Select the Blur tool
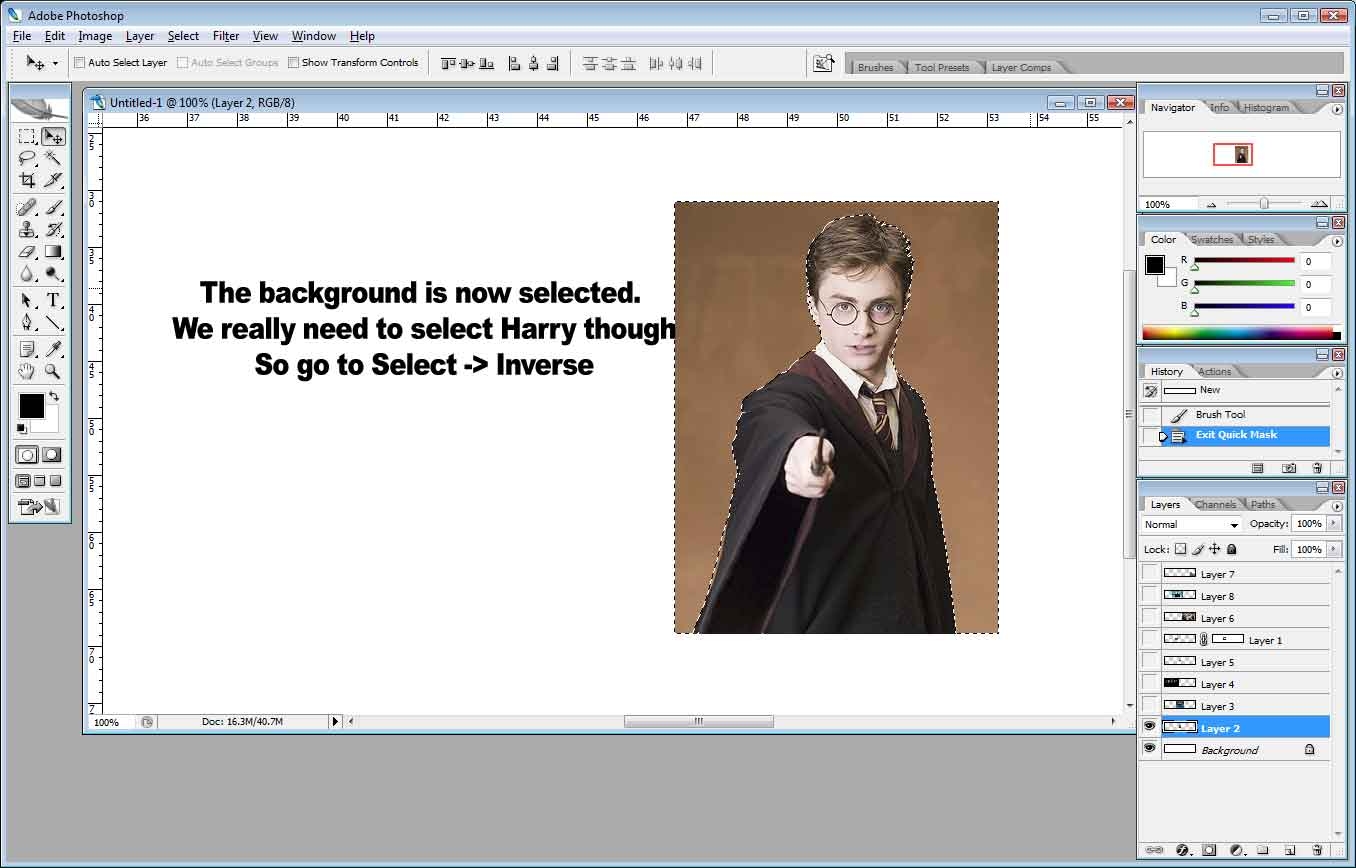This screenshot has height=868, width=1356. click(x=27, y=274)
